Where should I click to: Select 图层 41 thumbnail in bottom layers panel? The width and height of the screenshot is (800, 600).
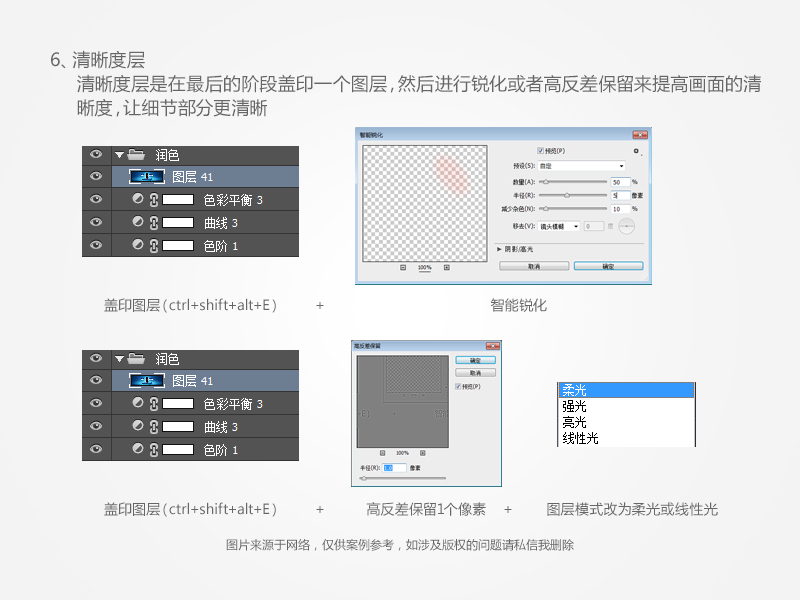[147, 381]
